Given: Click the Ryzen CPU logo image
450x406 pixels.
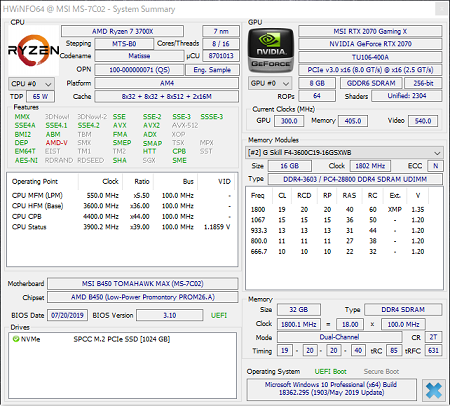Looking at the screenshot, I should (34, 51).
